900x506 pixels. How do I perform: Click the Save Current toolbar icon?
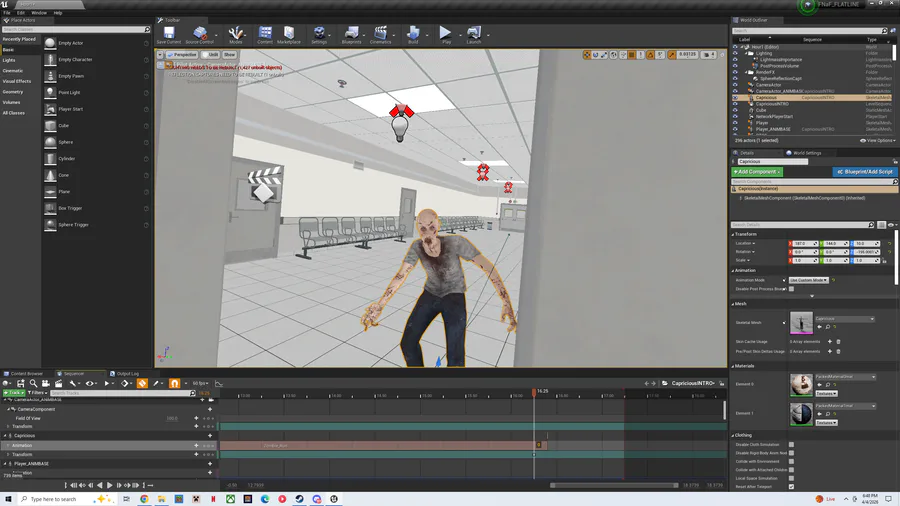coord(169,35)
